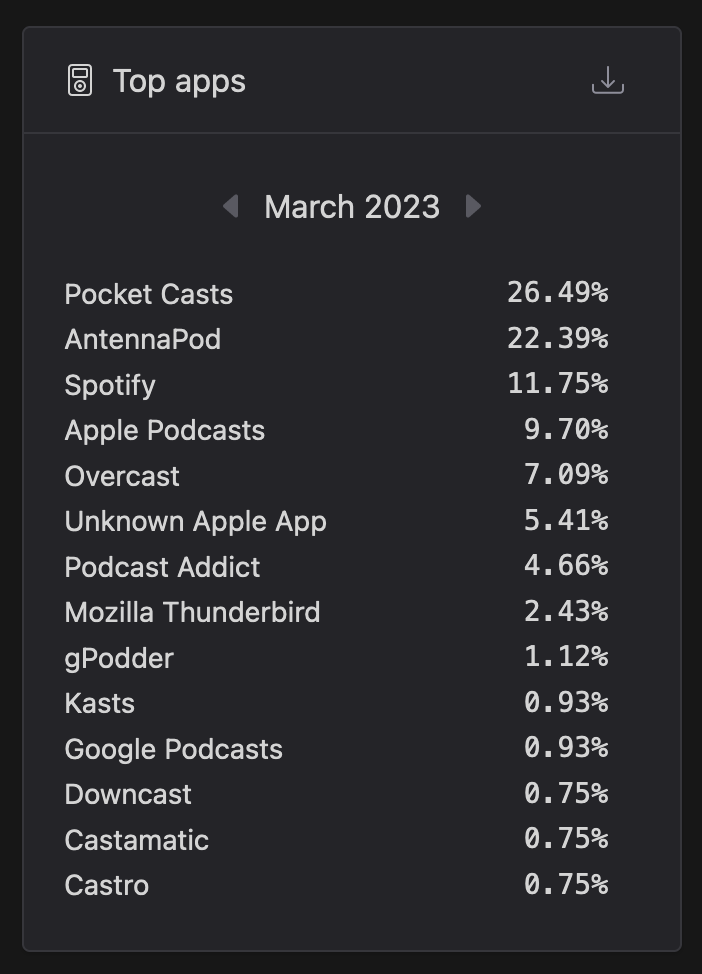Click the Overcast entry
Screen dimensions: 702x974
336,476
